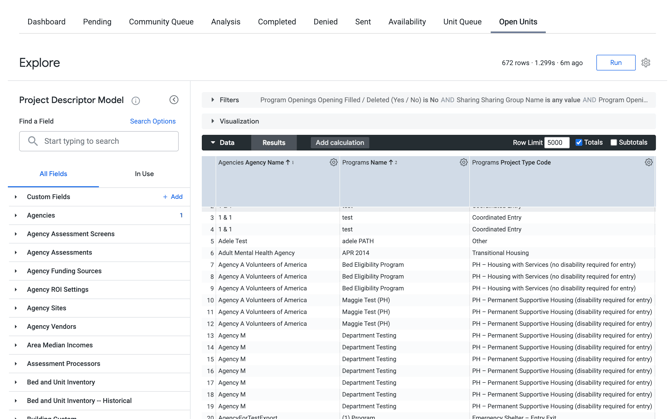Expand Agency ROI Settings group

click(16, 290)
